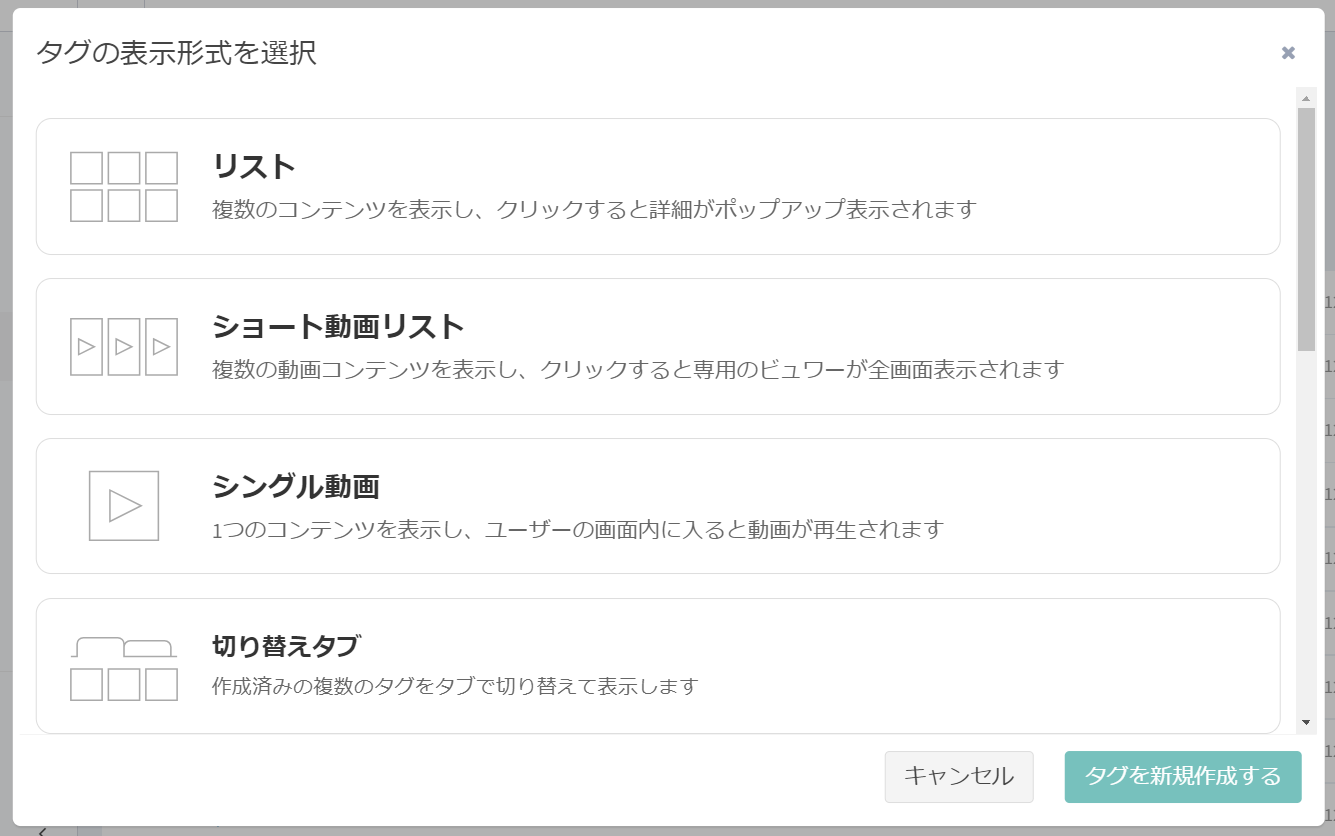
Task: Select the ショート動画リスト option title
Action: (x=338, y=327)
